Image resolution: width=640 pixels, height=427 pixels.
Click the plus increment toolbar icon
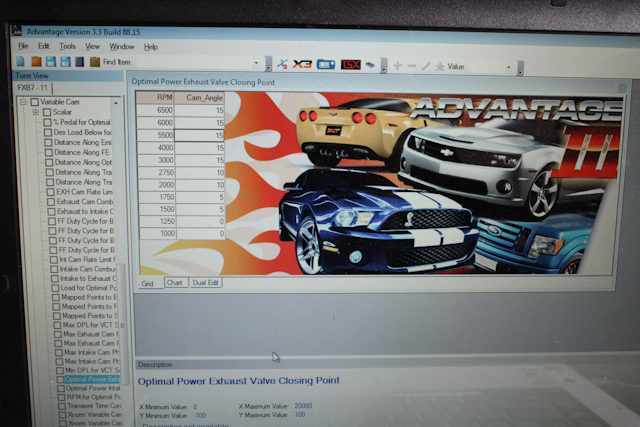coord(397,65)
